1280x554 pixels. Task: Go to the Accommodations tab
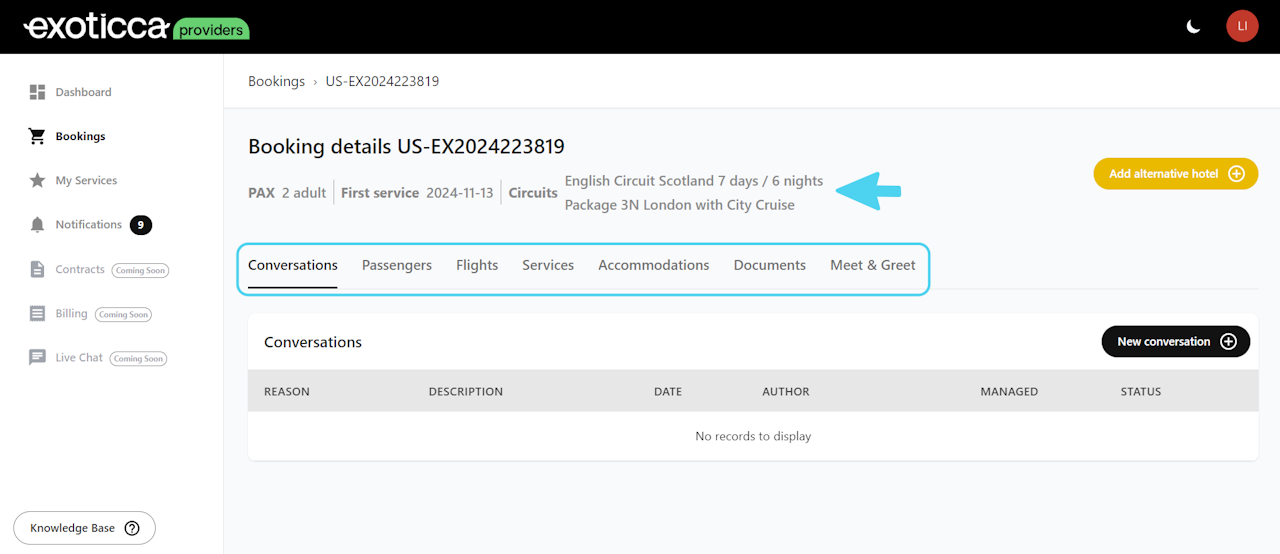click(654, 265)
